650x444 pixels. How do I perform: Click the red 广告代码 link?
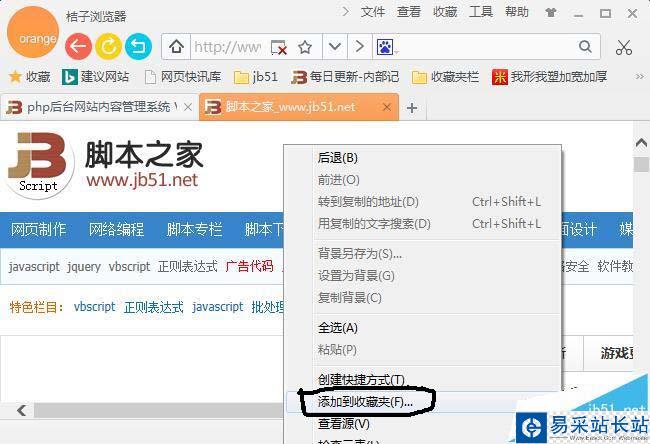coord(250,266)
